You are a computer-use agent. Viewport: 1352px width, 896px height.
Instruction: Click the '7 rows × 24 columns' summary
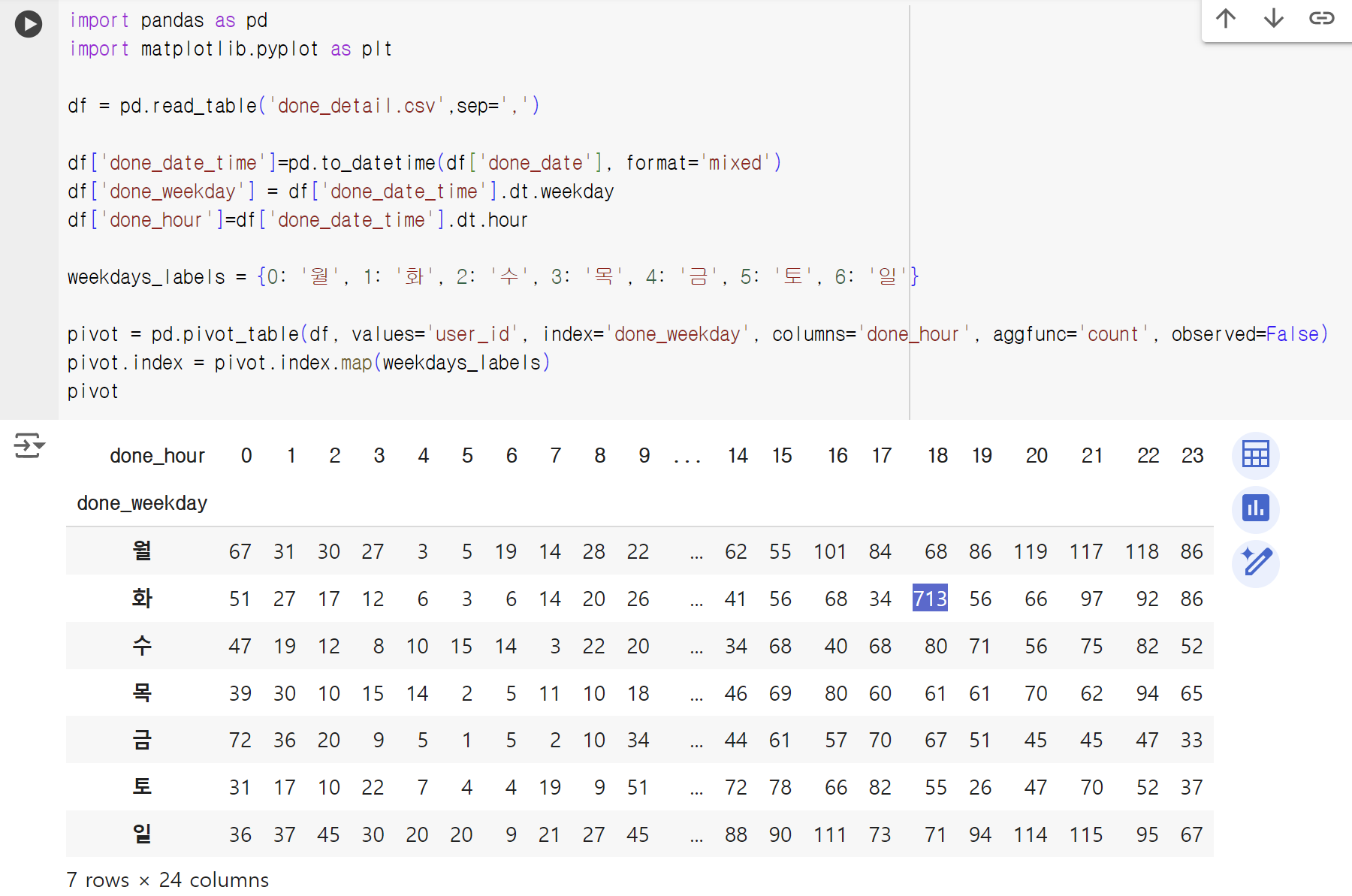(167, 879)
